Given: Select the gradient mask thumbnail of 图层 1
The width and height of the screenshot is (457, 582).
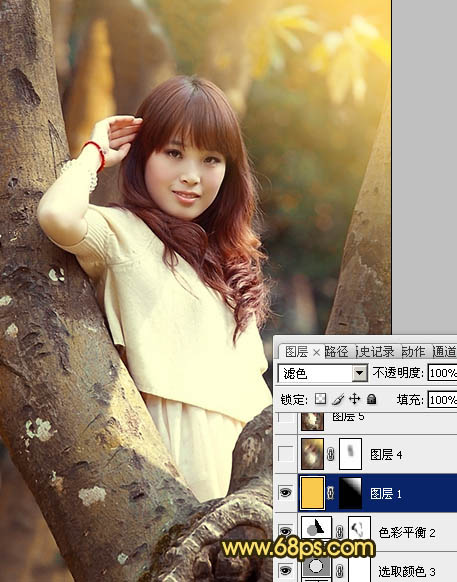Looking at the screenshot, I should tap(350, 493).
